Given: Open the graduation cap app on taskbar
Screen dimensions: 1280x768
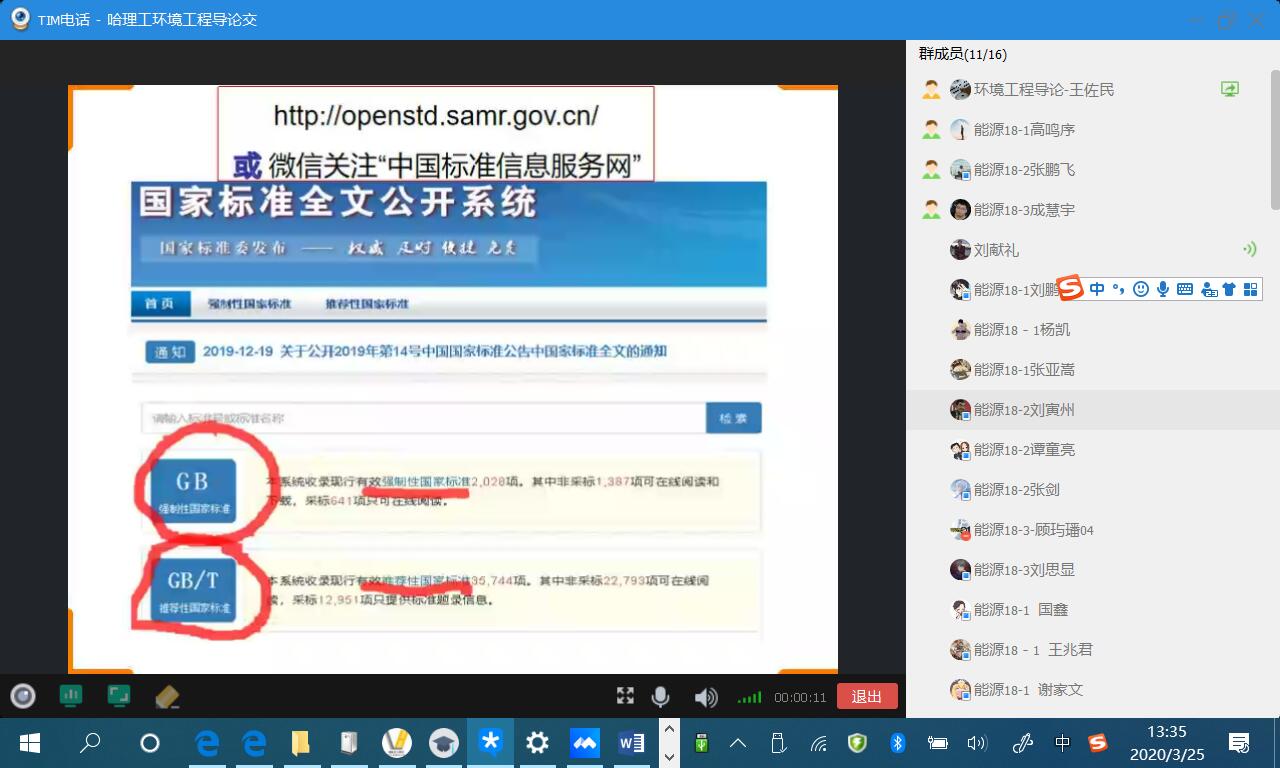Looking at the screenshot, I should pyautogui.click(x=443, y=743).
